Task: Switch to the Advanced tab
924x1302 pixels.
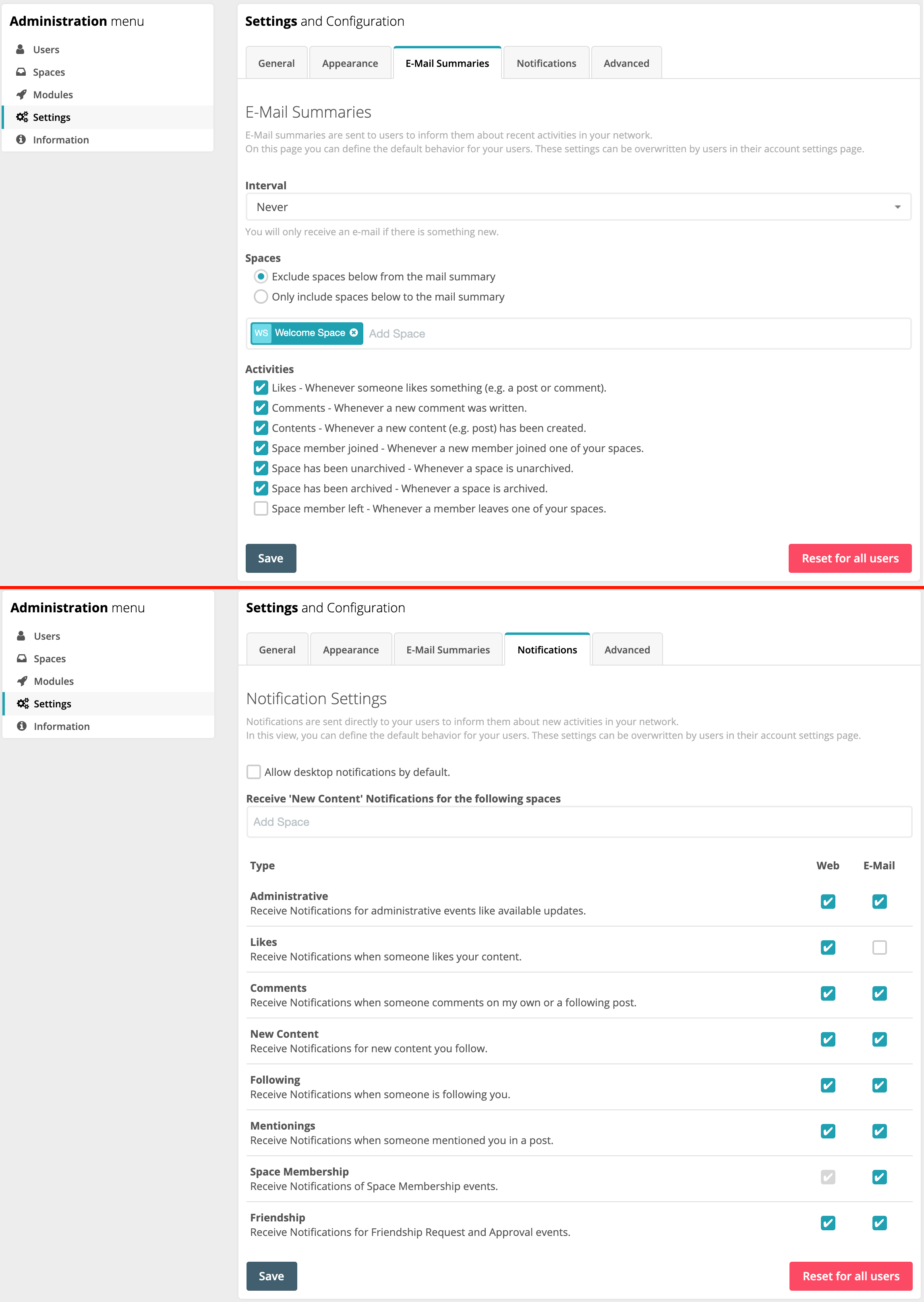Action: (x=626, y=62)
